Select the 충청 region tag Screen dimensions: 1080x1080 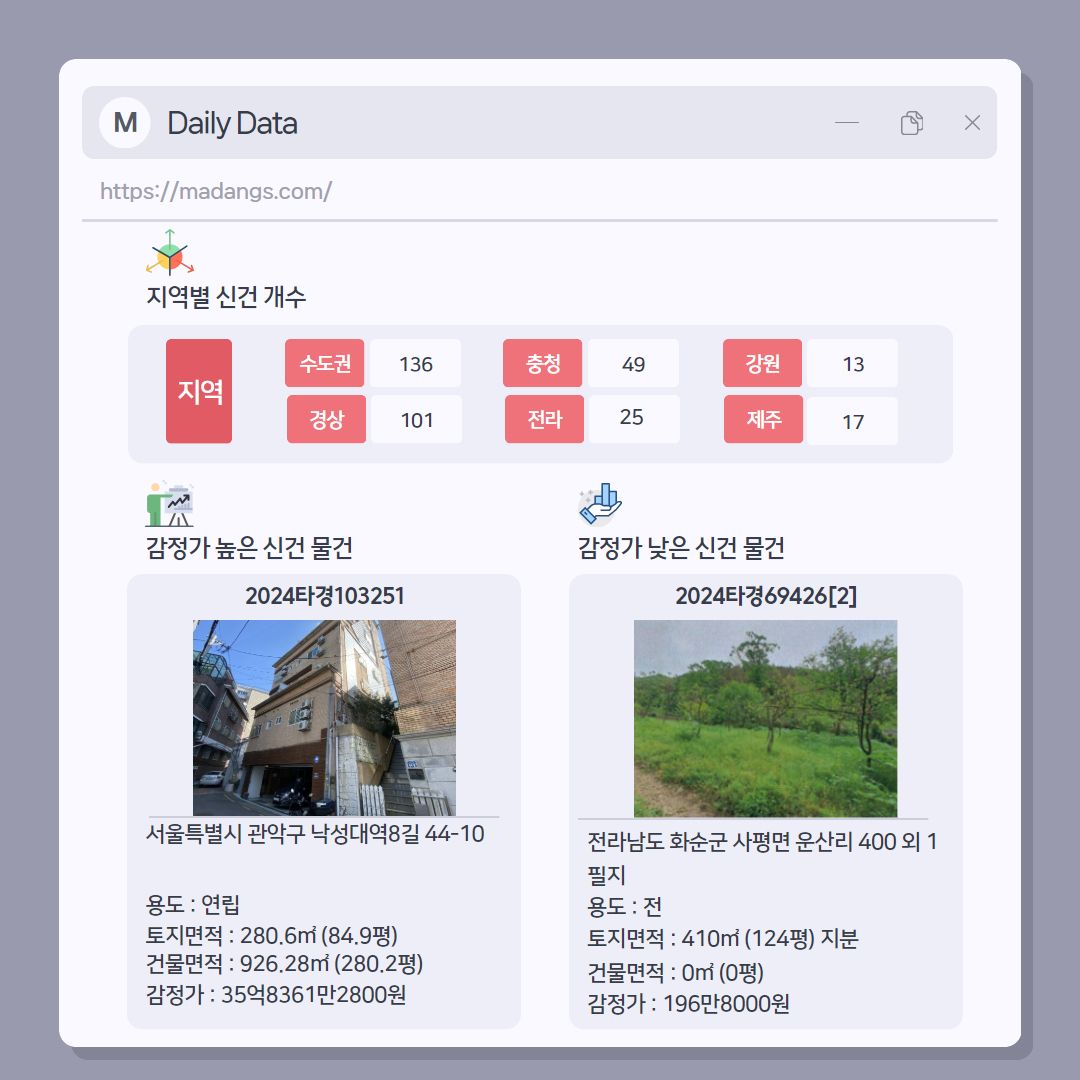pos(542,363)
